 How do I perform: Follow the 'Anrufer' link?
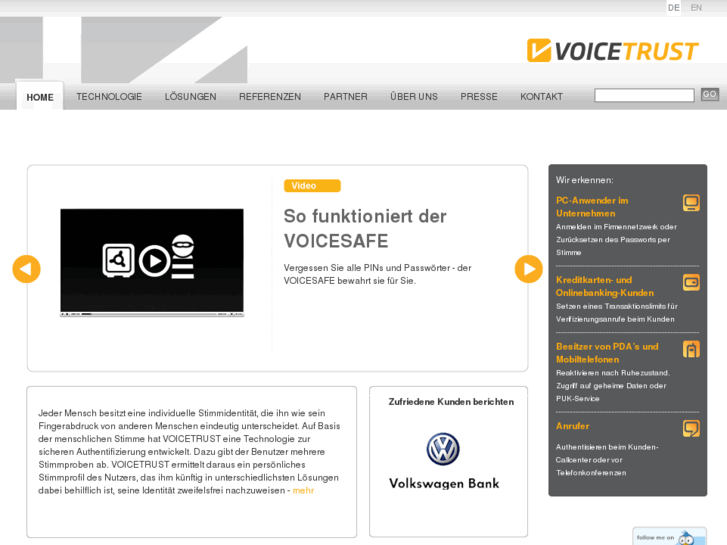tap(573, 426)
